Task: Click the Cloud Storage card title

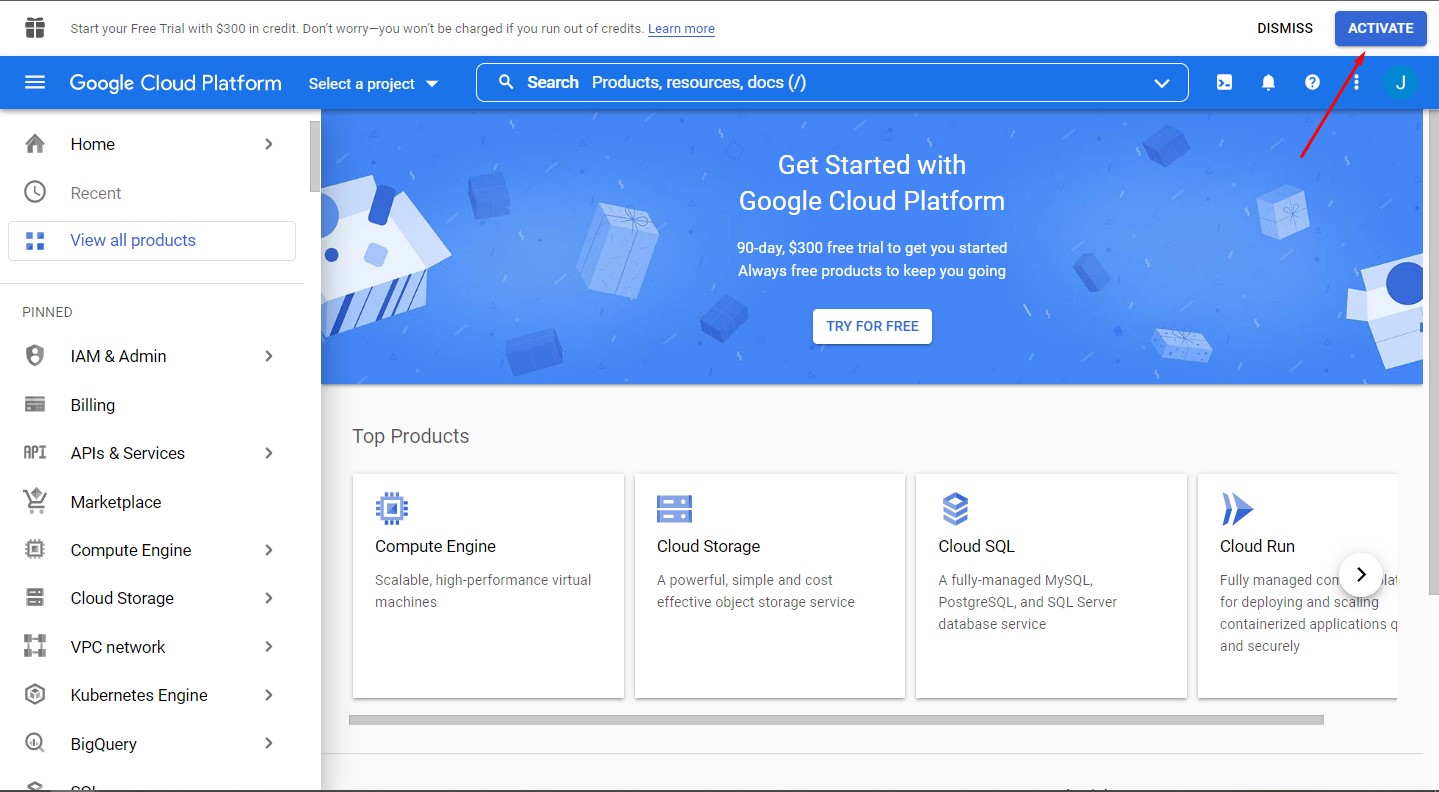Action: click(x=708, y=546)
